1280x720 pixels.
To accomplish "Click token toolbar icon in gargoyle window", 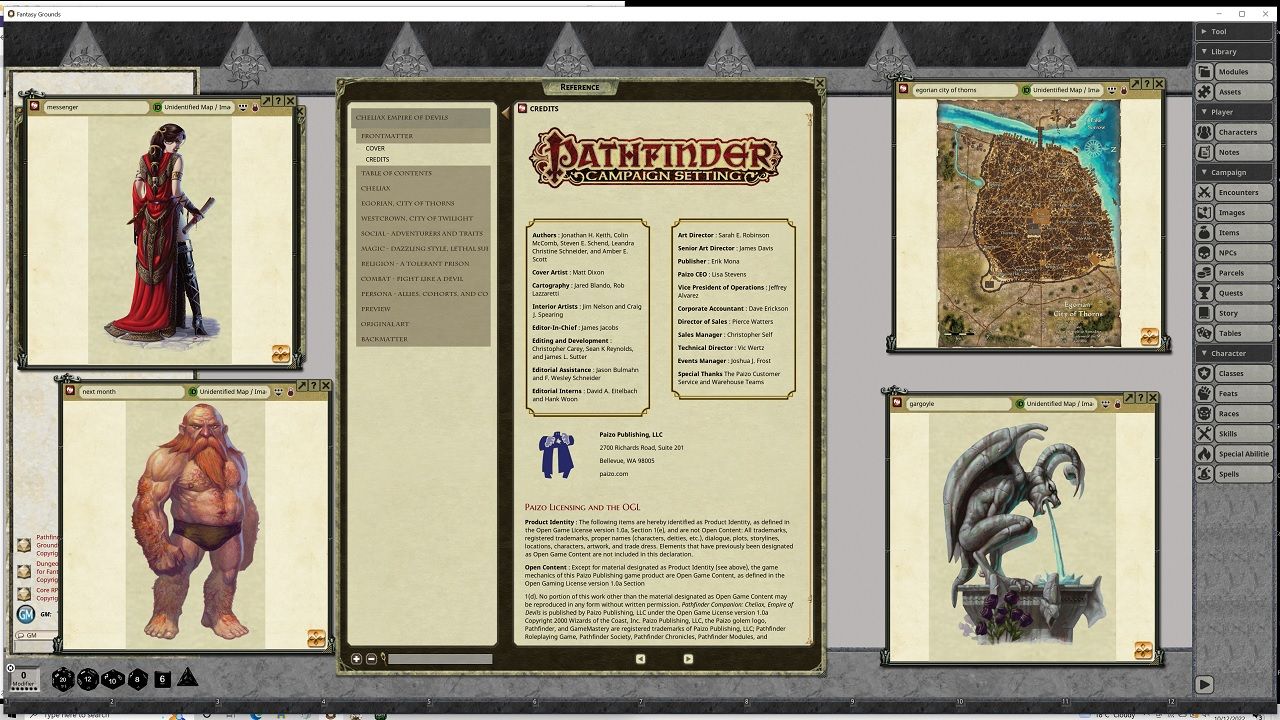I will click(1143, 651).
